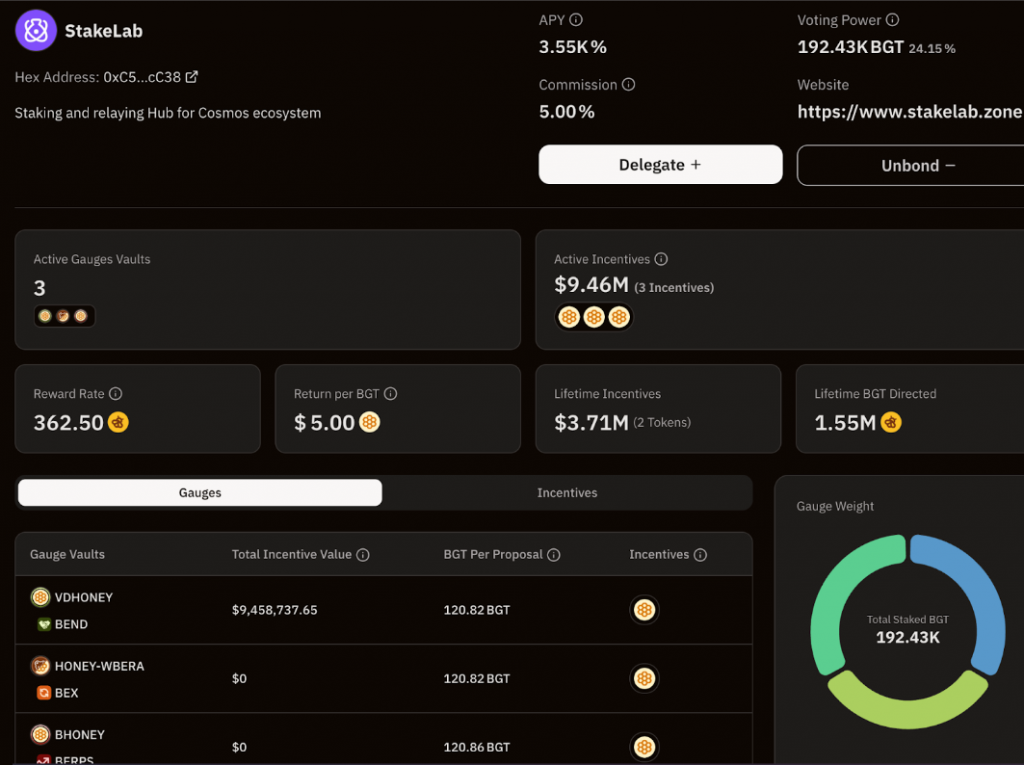
Task: Click the Return per BGT info icon
Action: pos(391,394)
